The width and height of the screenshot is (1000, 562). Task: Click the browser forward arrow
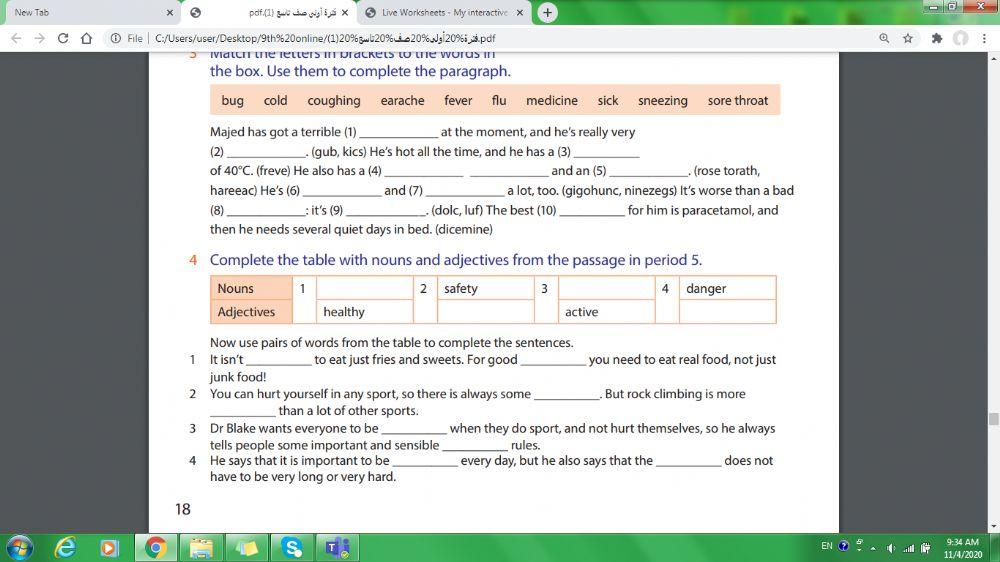tap(40, 38)
